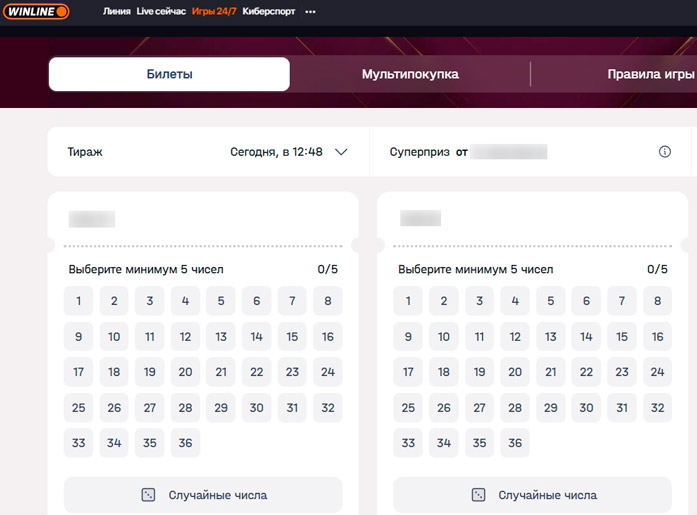Screen dimensions: 697x515
Task: Switch to the Билеты tab
Action: coord(169,74)
